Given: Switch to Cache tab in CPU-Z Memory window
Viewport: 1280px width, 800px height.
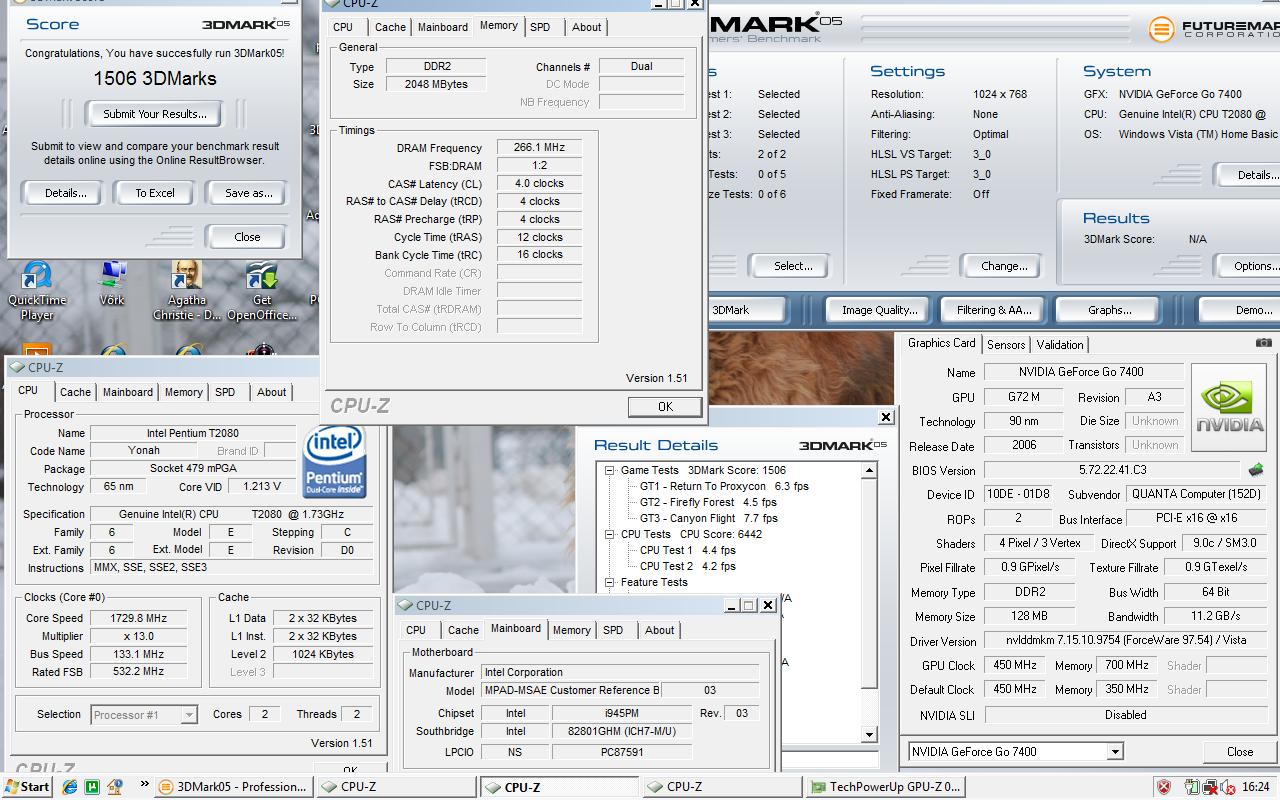Looking at the screenshot, I should click(390, 27).
